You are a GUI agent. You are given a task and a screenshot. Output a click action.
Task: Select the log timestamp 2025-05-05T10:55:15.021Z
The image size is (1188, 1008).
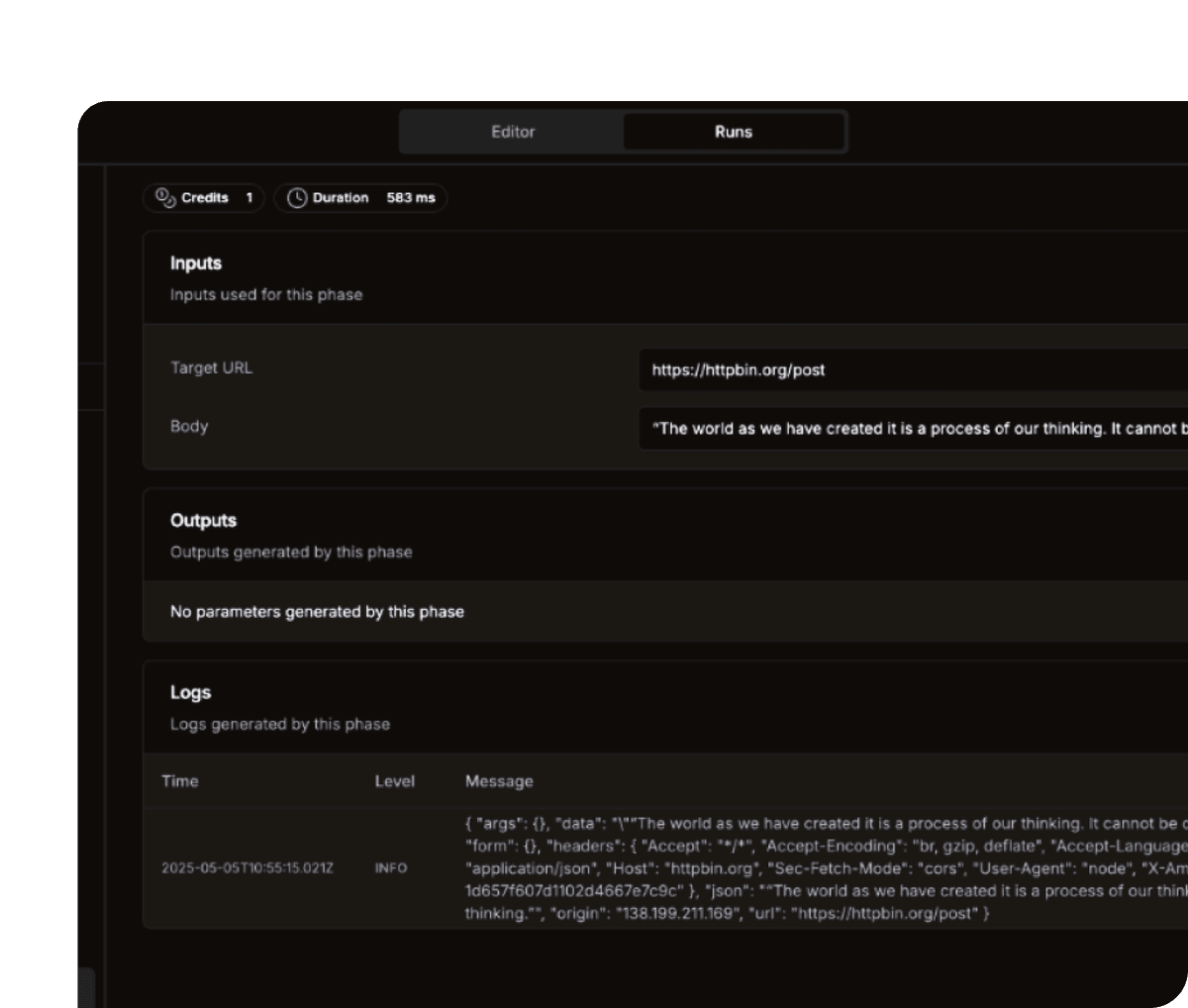click(x=247, y=868)
